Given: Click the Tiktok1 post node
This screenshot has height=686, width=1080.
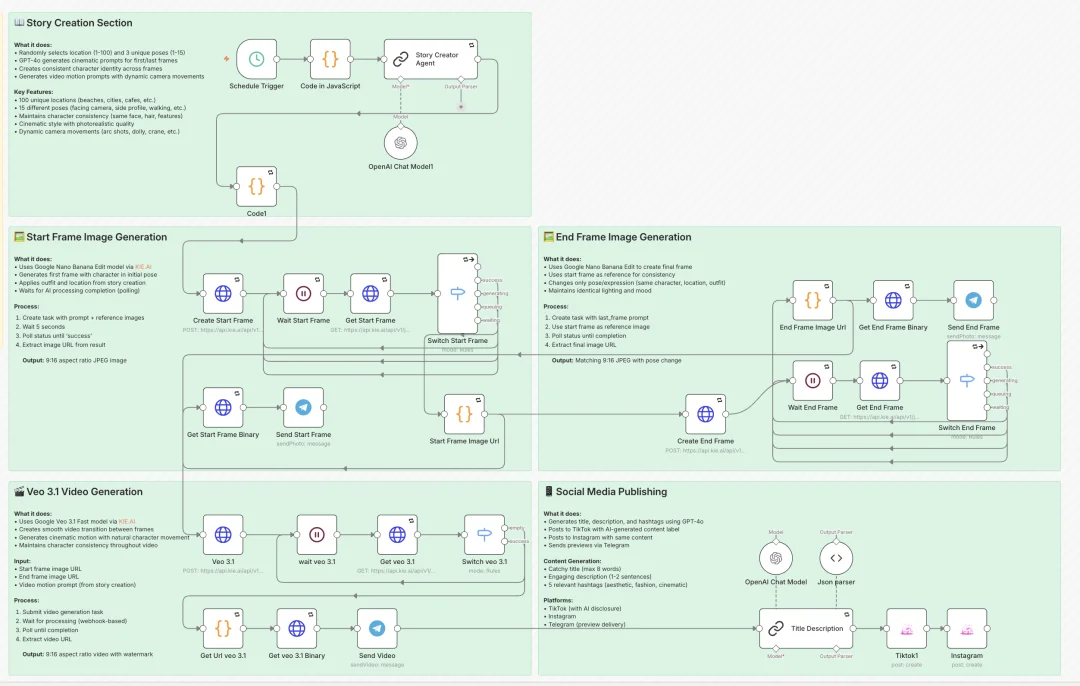Looking at the screenshot, I should click(x=906, y=629).
